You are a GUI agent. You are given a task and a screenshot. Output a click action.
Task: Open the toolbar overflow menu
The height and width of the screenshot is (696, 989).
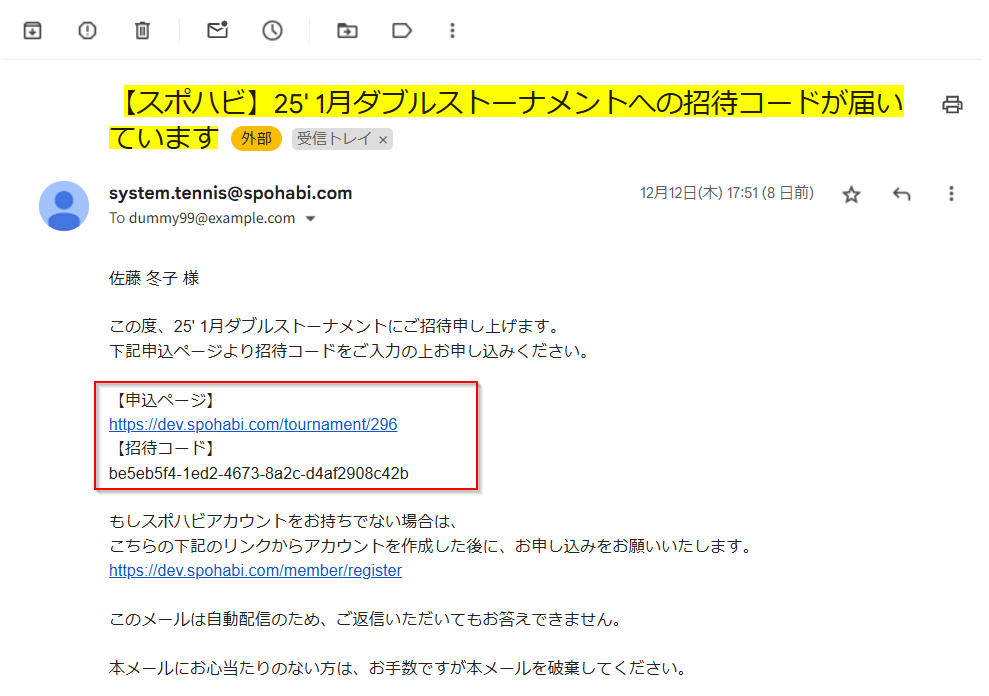coord(453,30)
